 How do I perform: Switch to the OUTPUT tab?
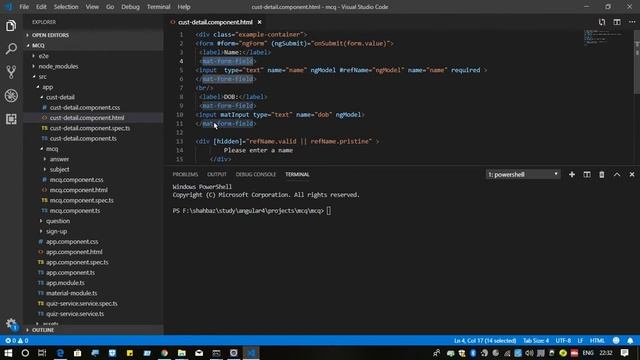[217, 174]
